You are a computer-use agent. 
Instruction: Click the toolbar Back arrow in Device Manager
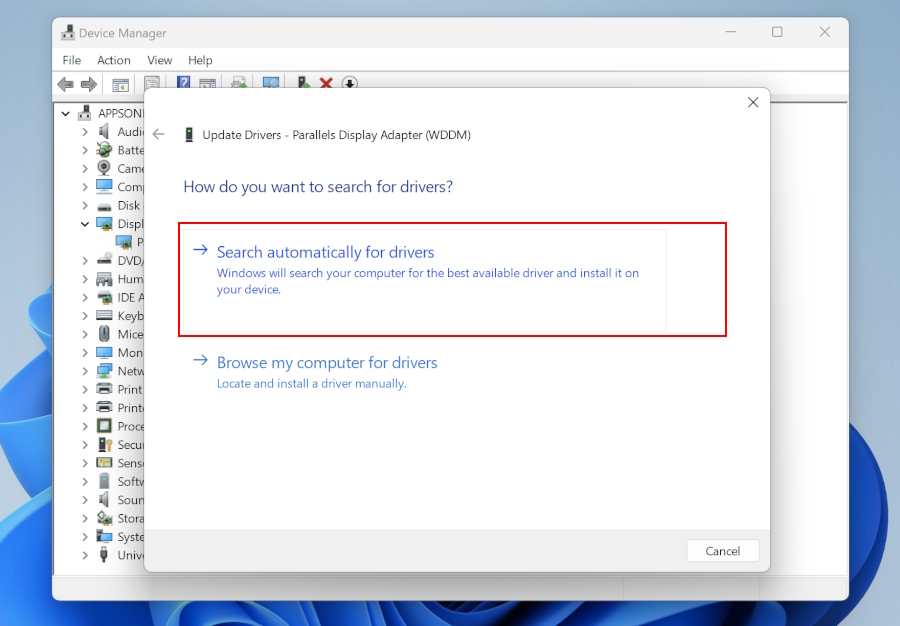66,84
